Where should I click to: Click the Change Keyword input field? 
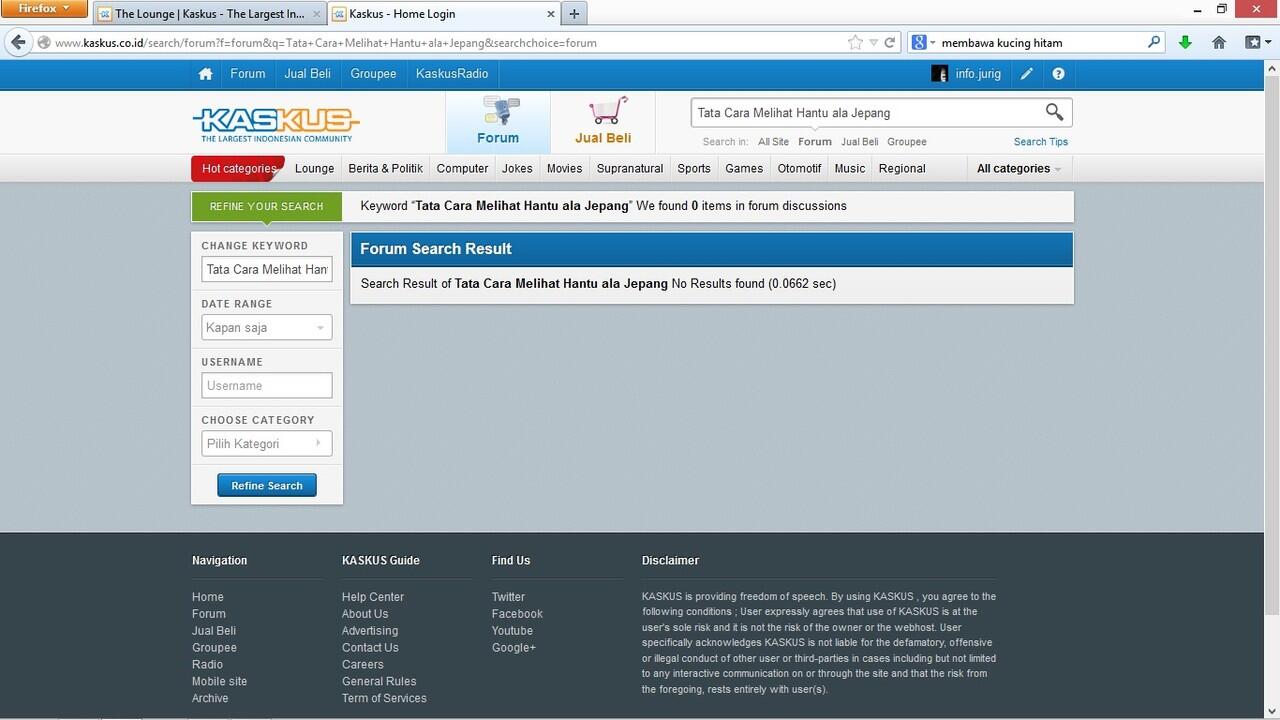pyautogui.click(x=267, y=270)
